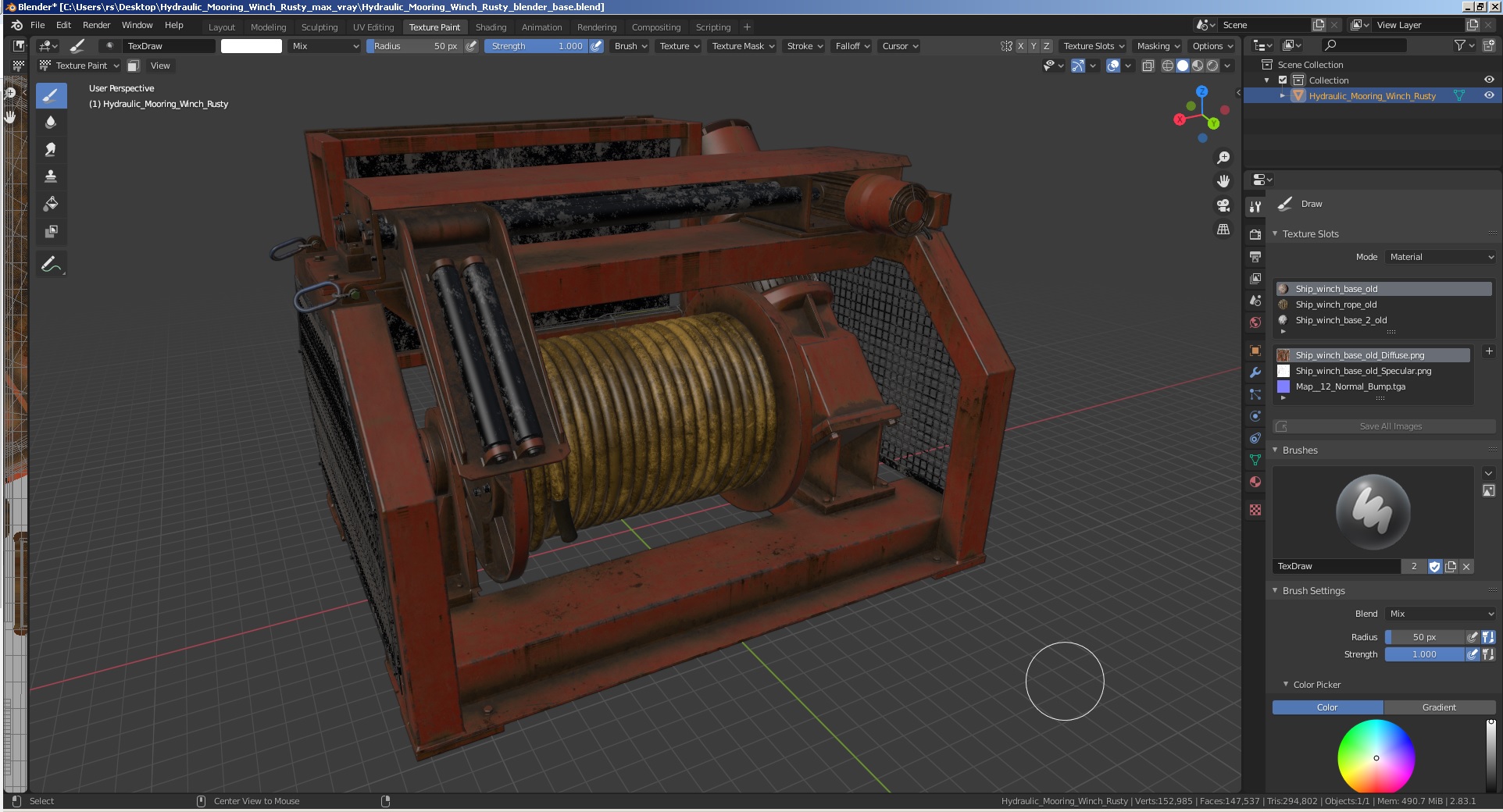Open the Masking dropdown
This screenshot has width=1503, height=812.
point(1158,46)
